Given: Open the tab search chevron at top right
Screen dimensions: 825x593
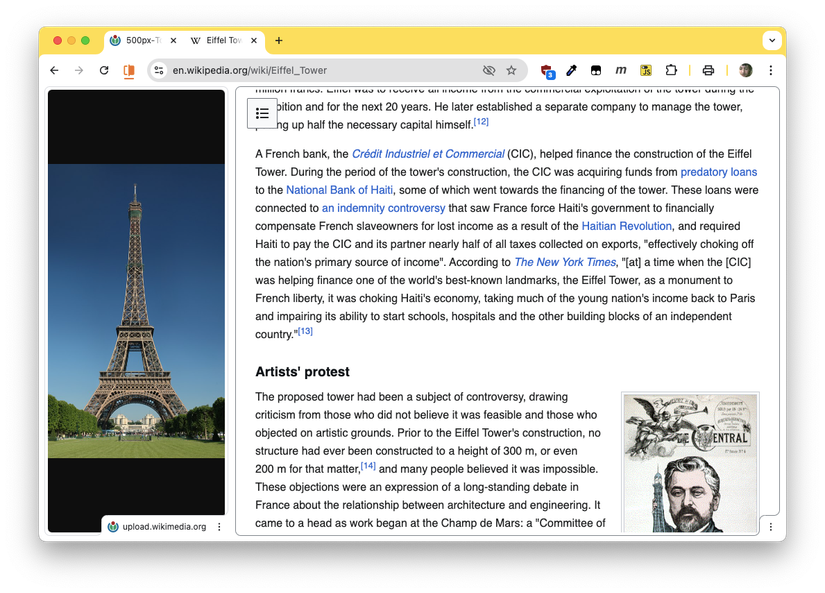Looking at the screenshot, I should (x=771, y=40).
